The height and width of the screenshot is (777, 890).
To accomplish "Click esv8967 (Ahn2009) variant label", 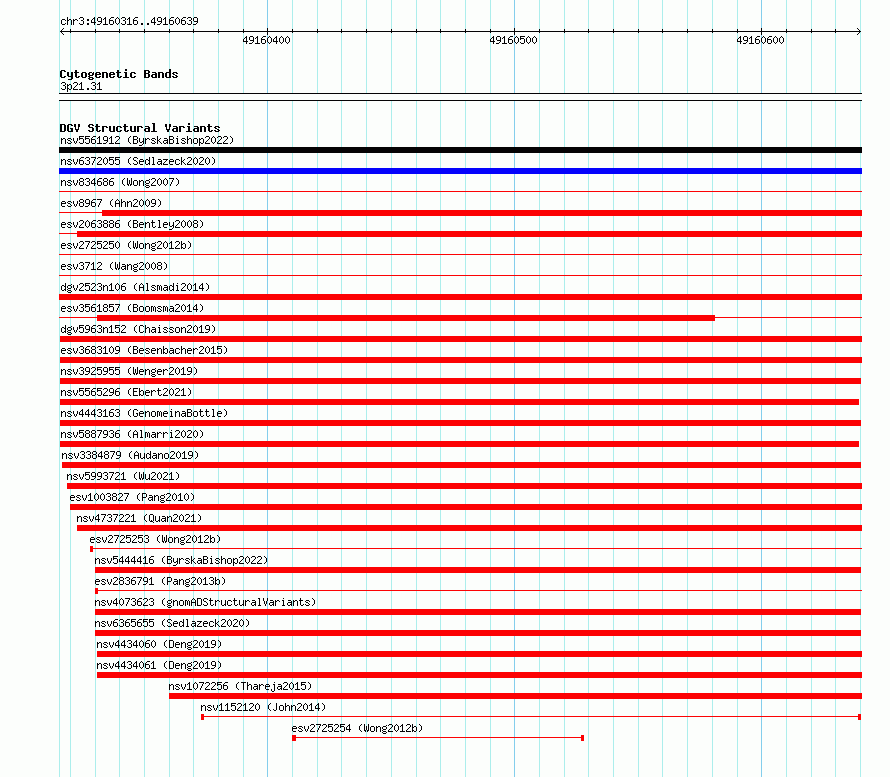I will pyautogui.click(x=111, y=203).
